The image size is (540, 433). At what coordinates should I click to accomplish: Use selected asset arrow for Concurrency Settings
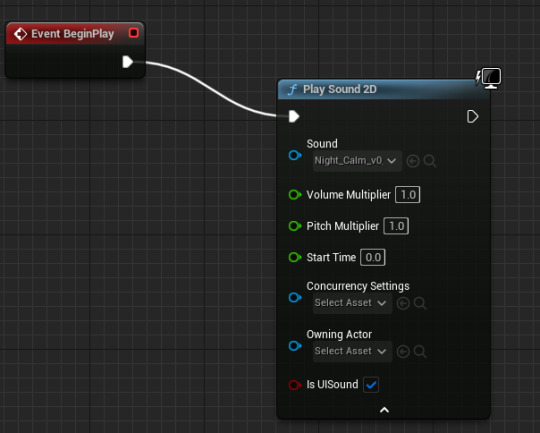coord(403,303)
